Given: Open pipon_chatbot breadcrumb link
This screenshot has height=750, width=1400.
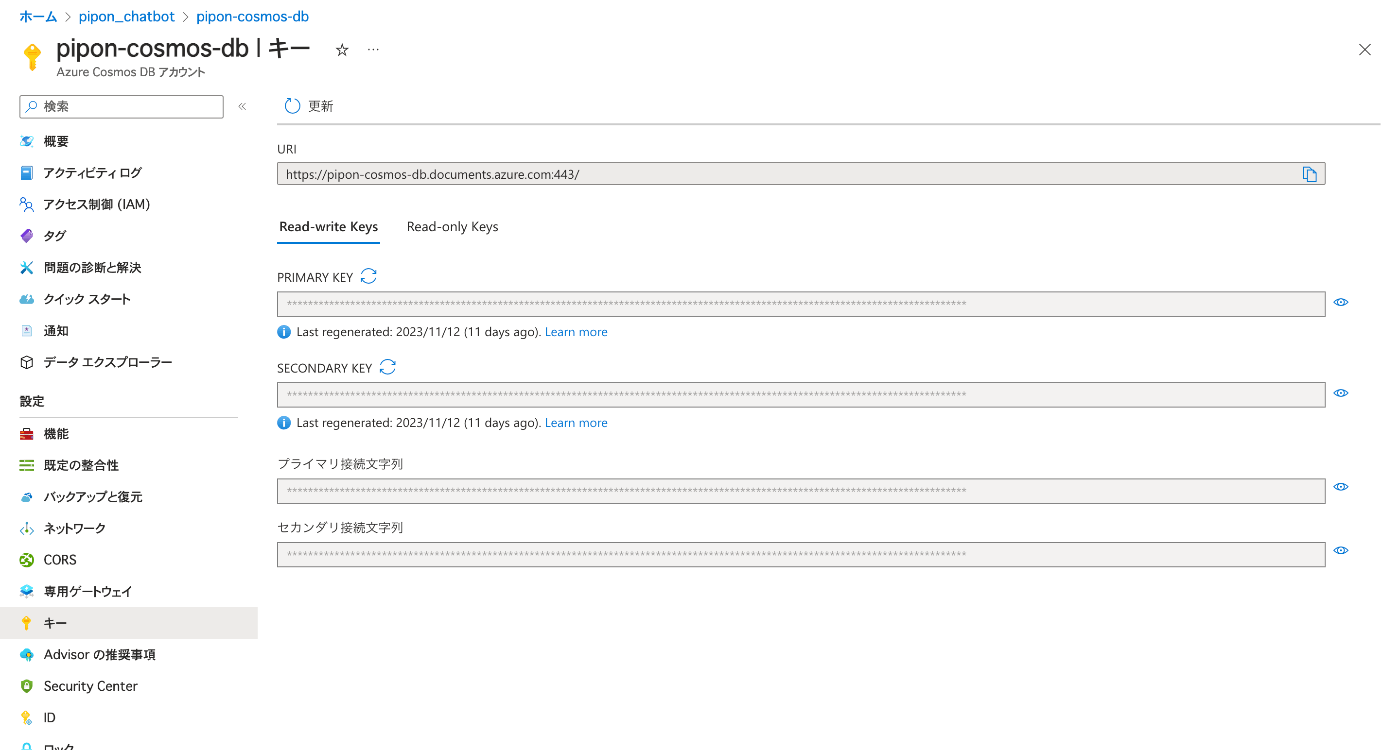Looking at the screenshot, I should coord(127,17).
